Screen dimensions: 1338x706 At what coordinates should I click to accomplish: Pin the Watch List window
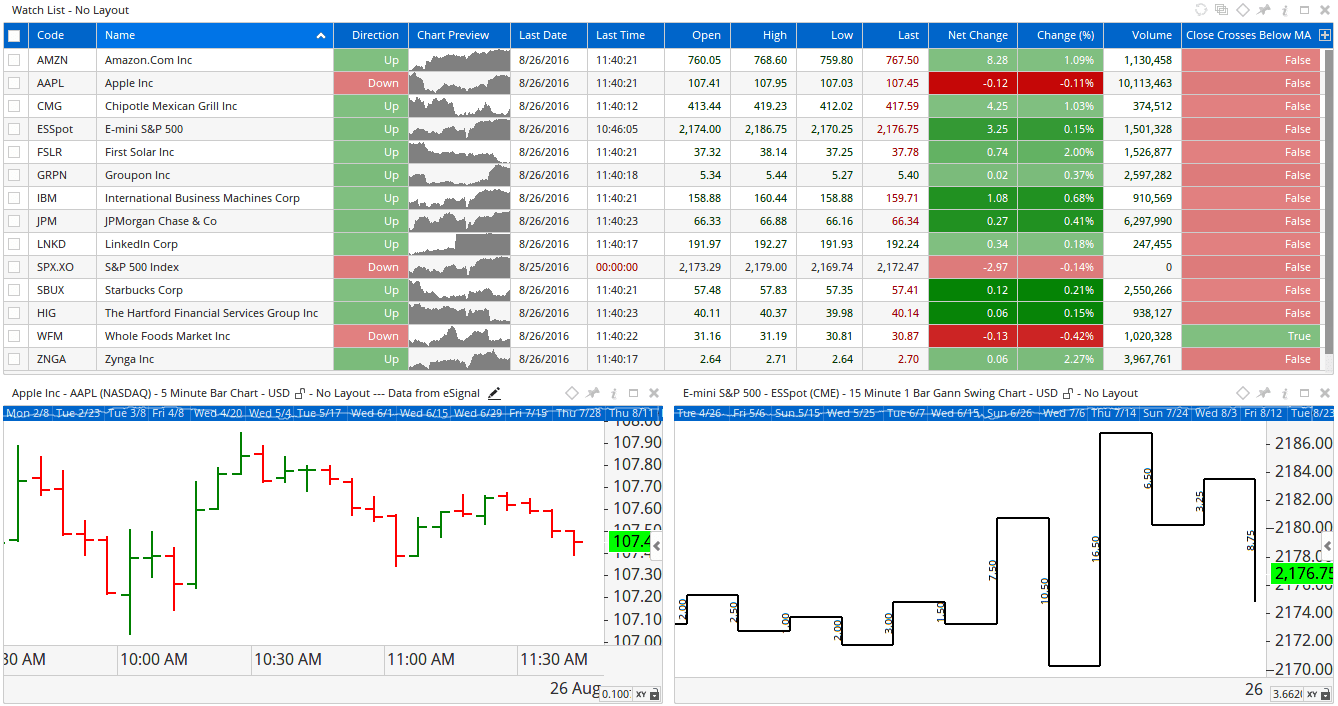tap(1264, 10)
